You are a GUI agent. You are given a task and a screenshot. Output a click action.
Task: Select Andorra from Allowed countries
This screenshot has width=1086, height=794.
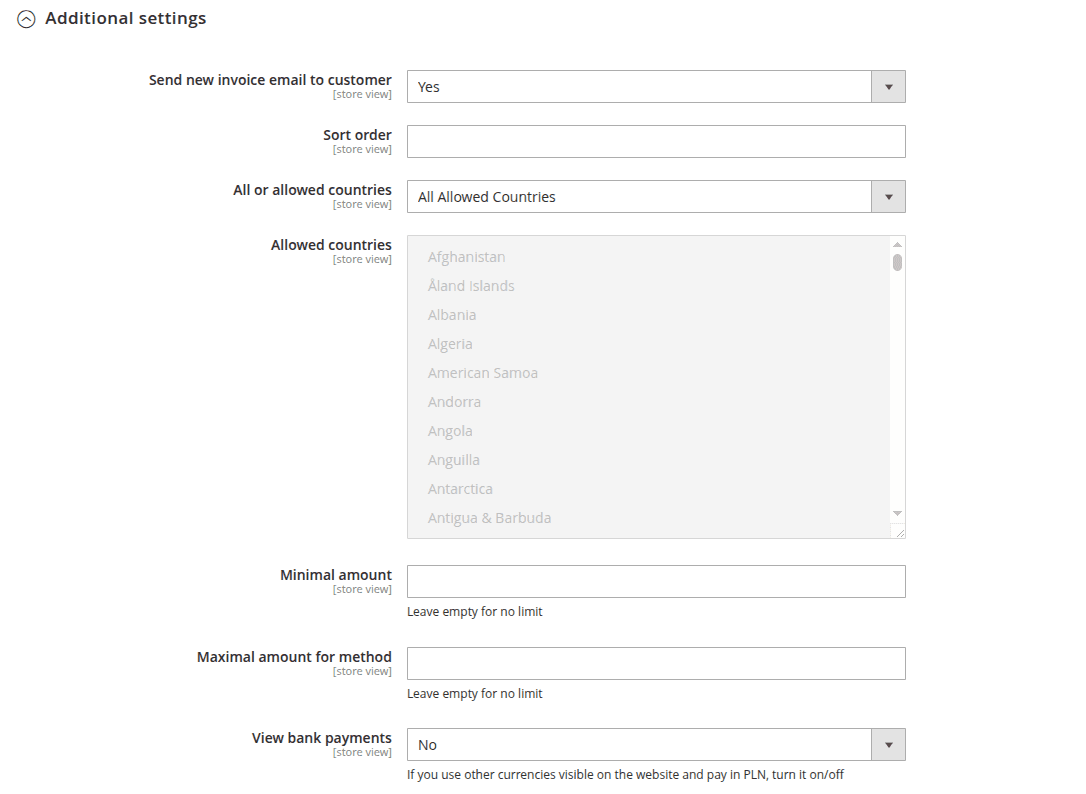point(454,401)
